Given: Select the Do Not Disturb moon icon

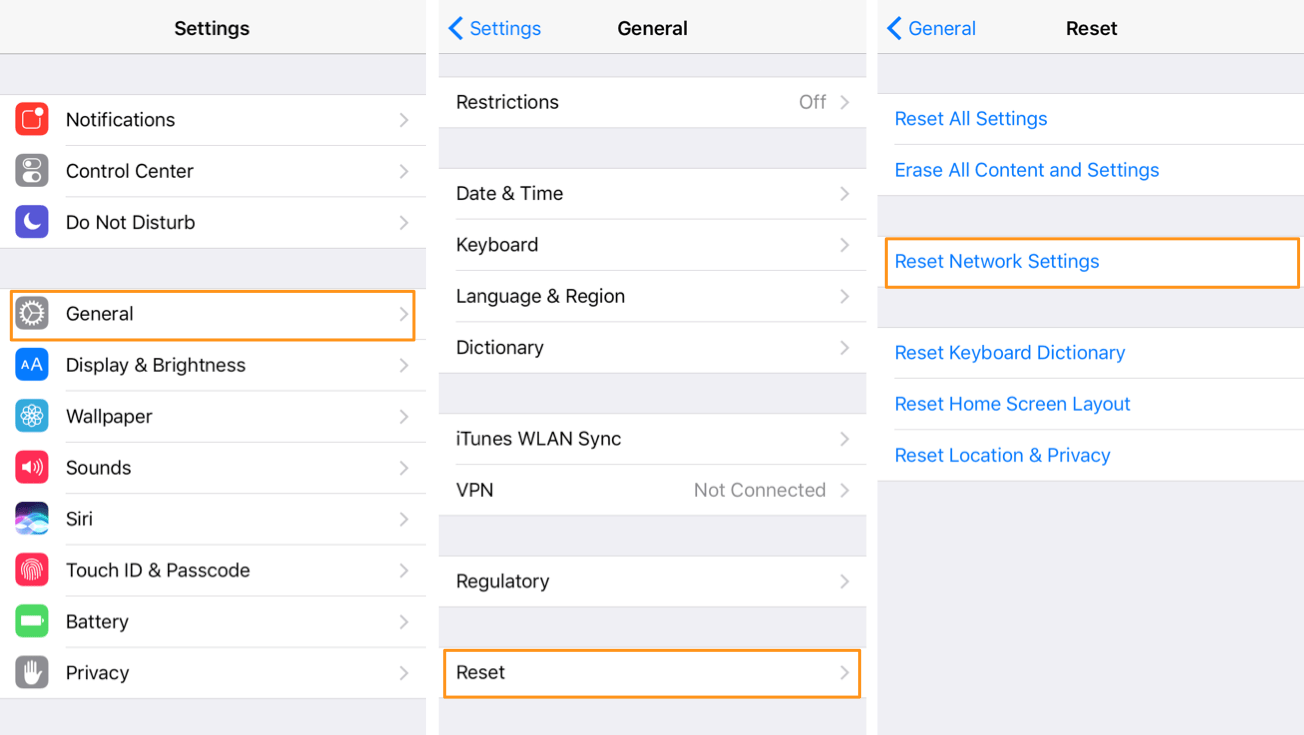Looking at the screenshot, I should tap(31, 222).
